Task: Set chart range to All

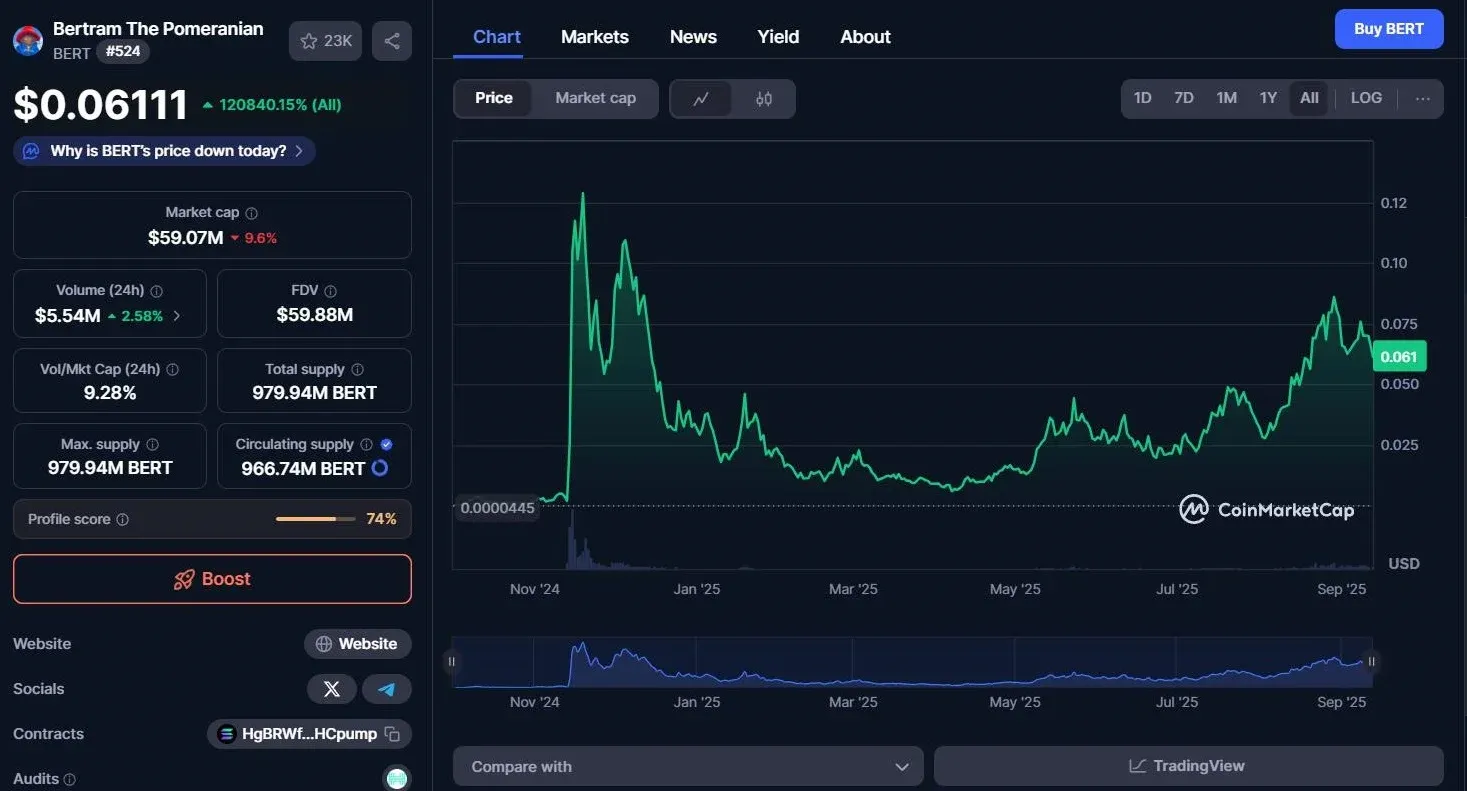Action: (1309, 98)
